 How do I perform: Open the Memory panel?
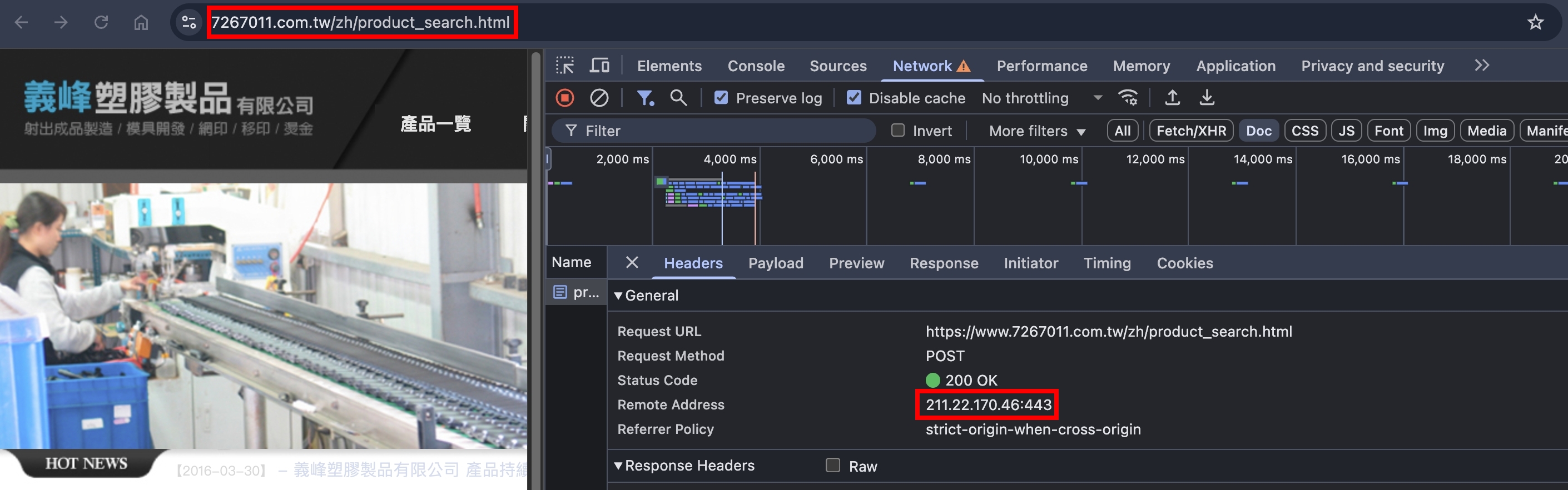point(1142,66)
